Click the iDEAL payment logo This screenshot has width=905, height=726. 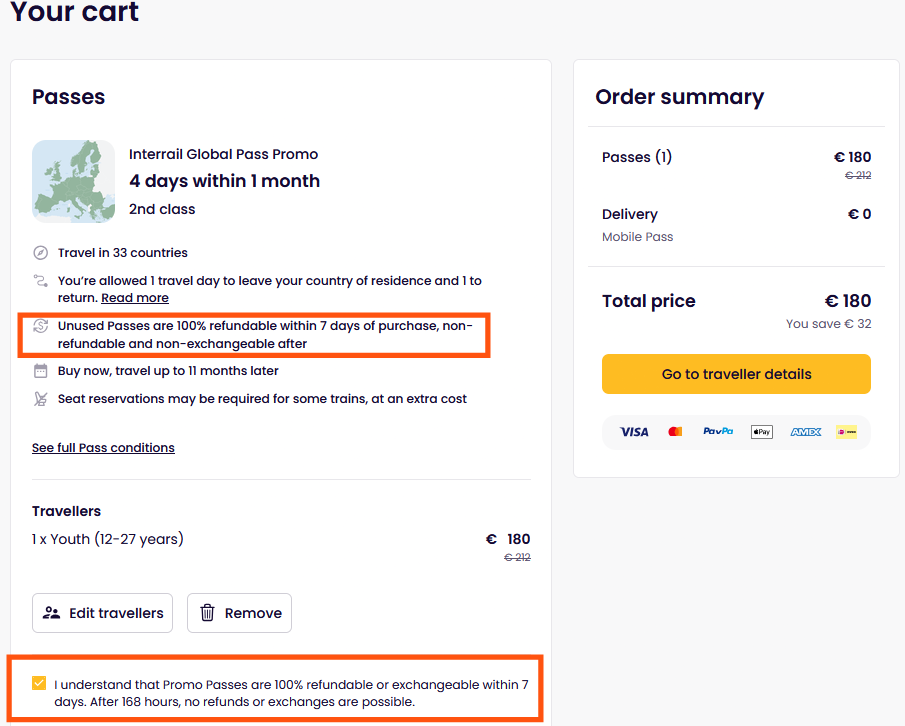point(847,432)
